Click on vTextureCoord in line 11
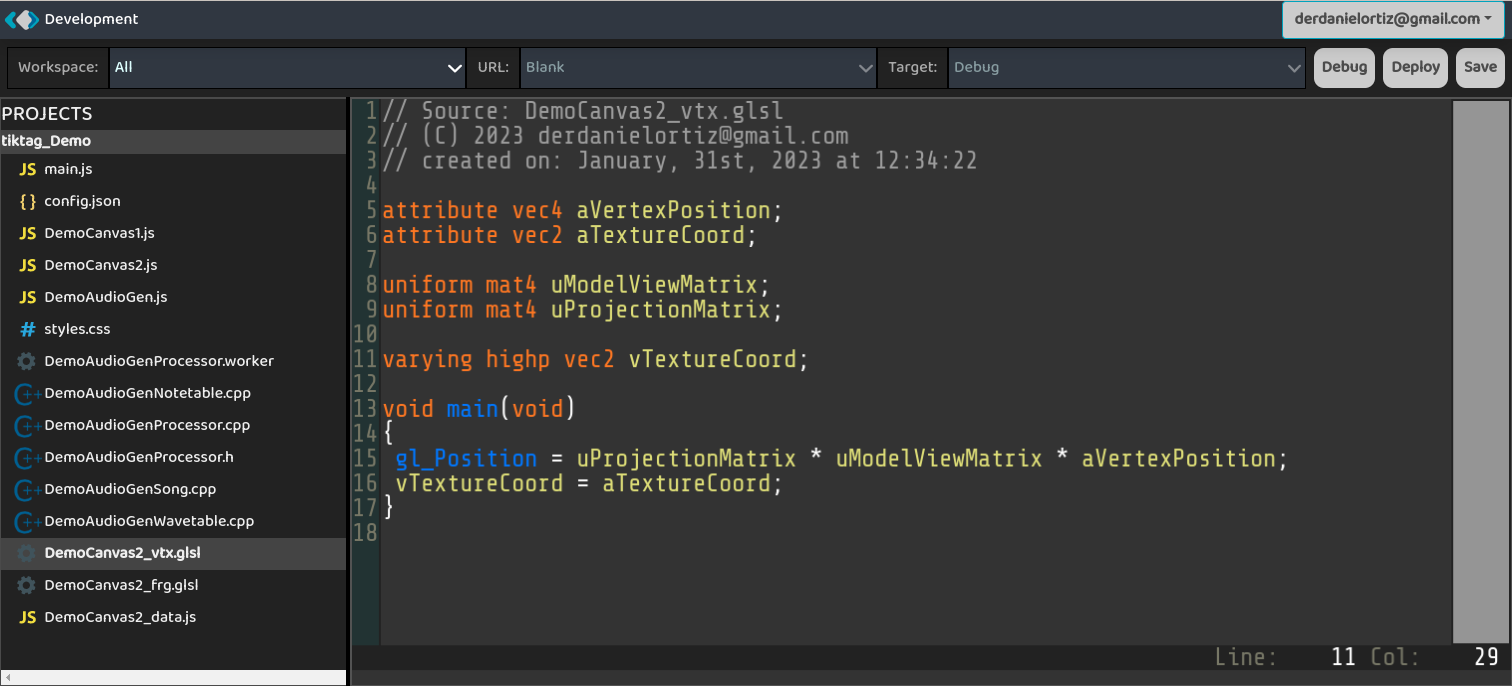Screen dimensions: 1512x686 (x=711, y=359)
